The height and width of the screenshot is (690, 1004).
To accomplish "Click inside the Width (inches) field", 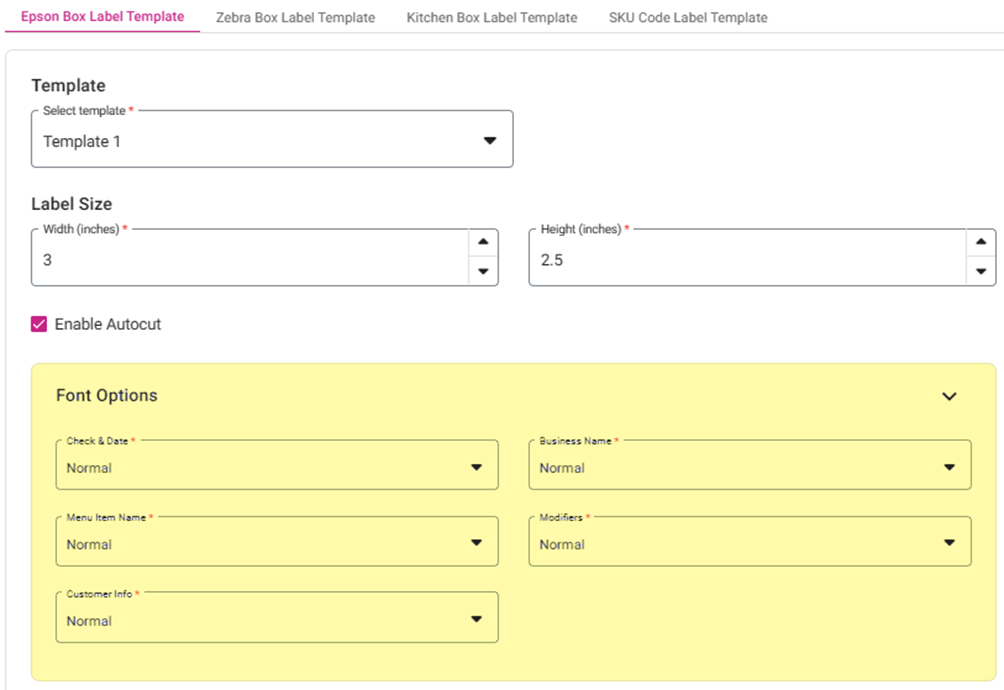I will tap(250, 260).
